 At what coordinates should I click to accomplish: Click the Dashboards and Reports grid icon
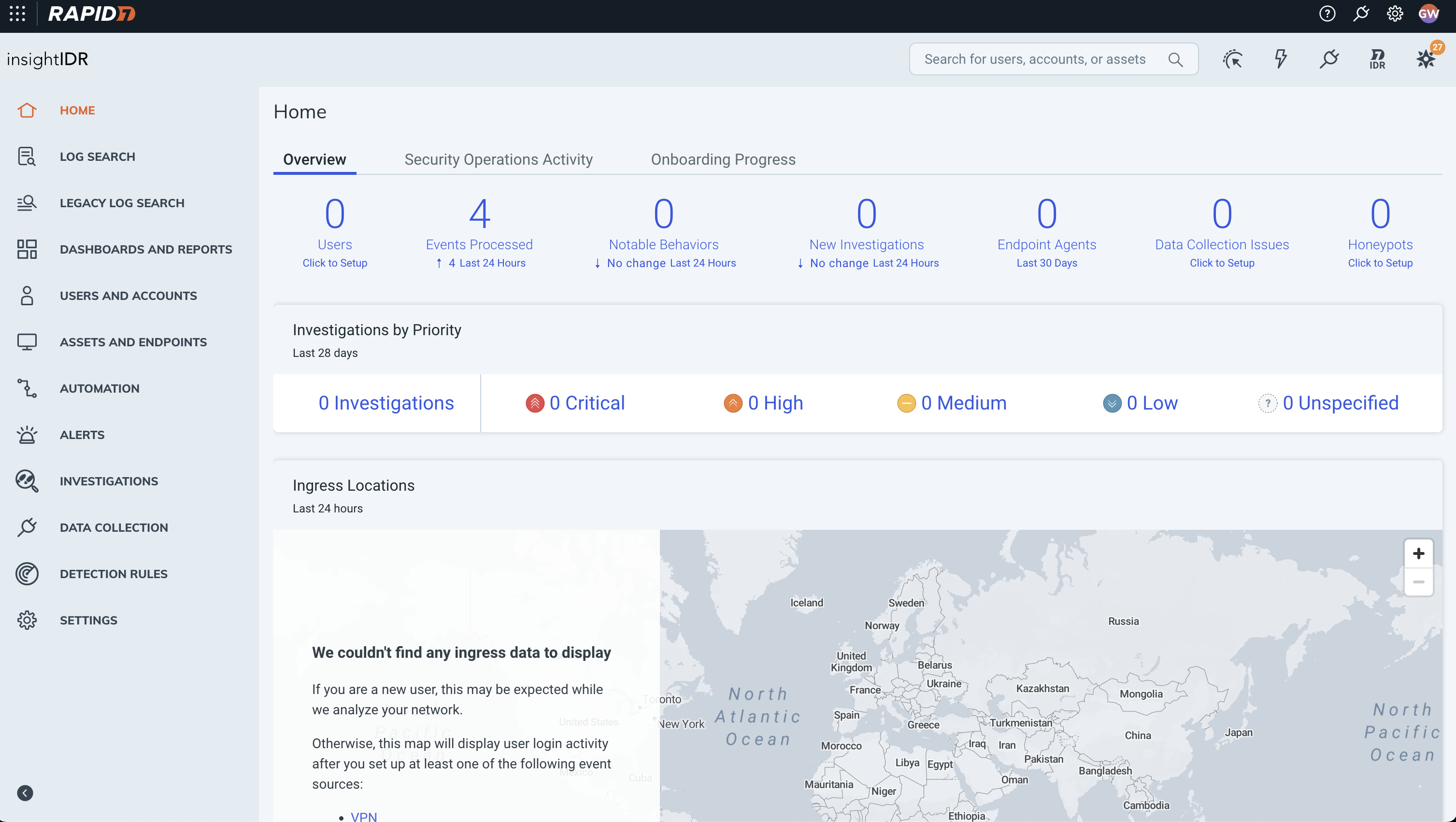coord(27,249)
